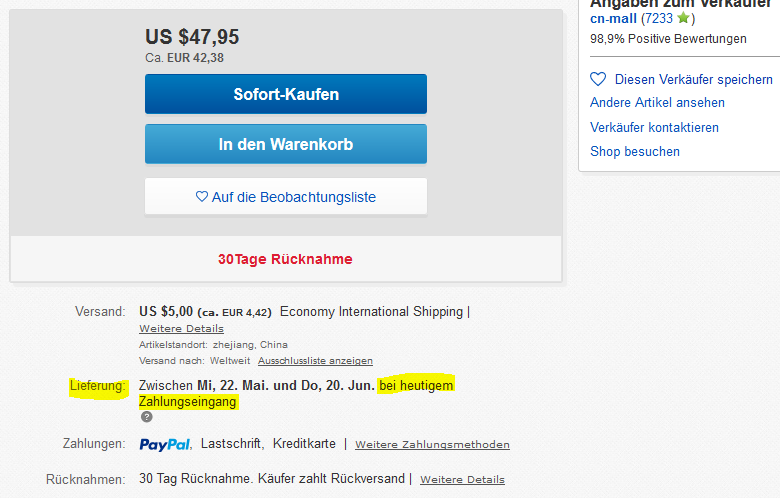Expand Weitere Details under Versand
780x498 pixels.
point(181,328)
